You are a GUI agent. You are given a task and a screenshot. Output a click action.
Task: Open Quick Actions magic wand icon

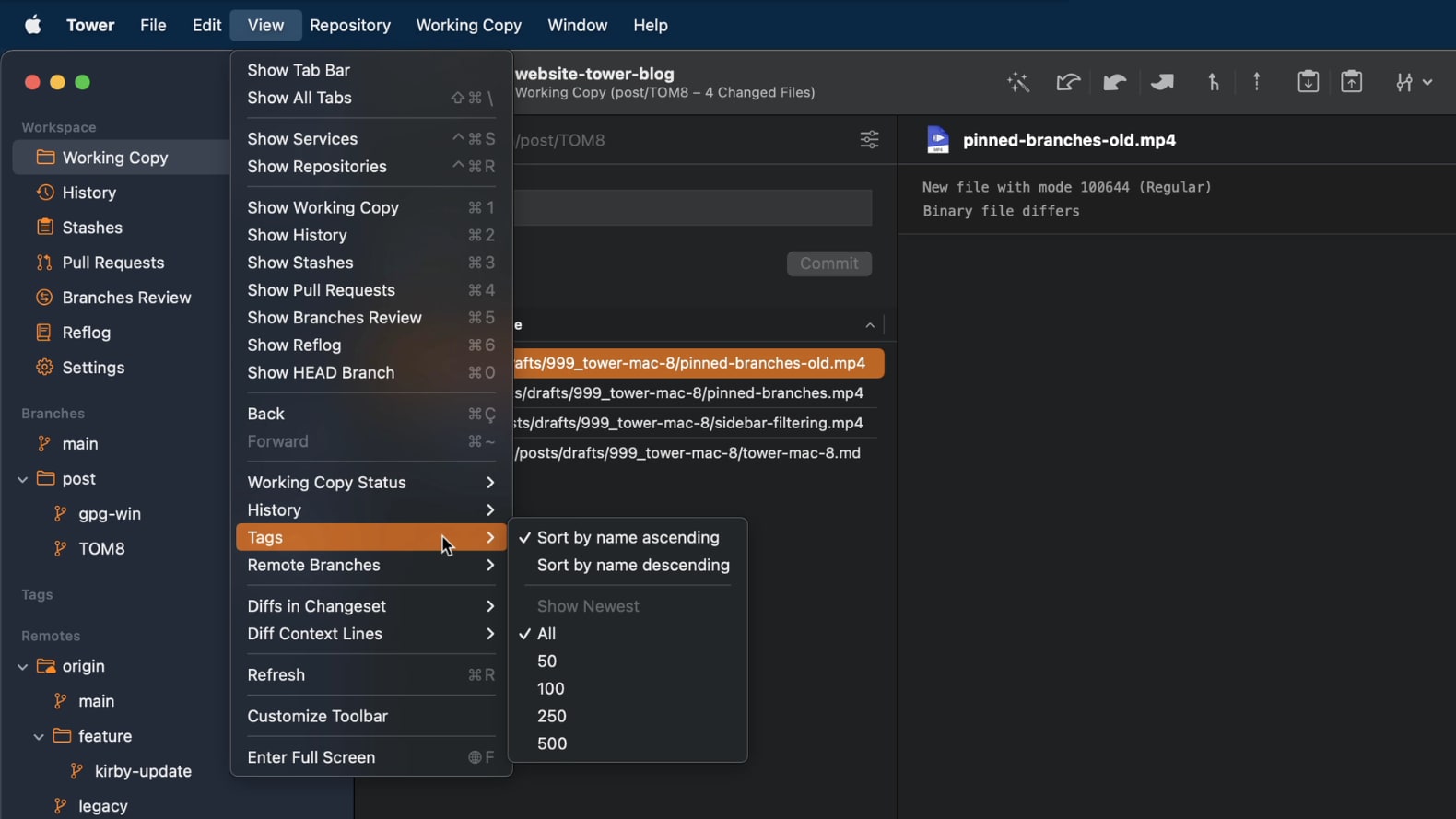1018,82
